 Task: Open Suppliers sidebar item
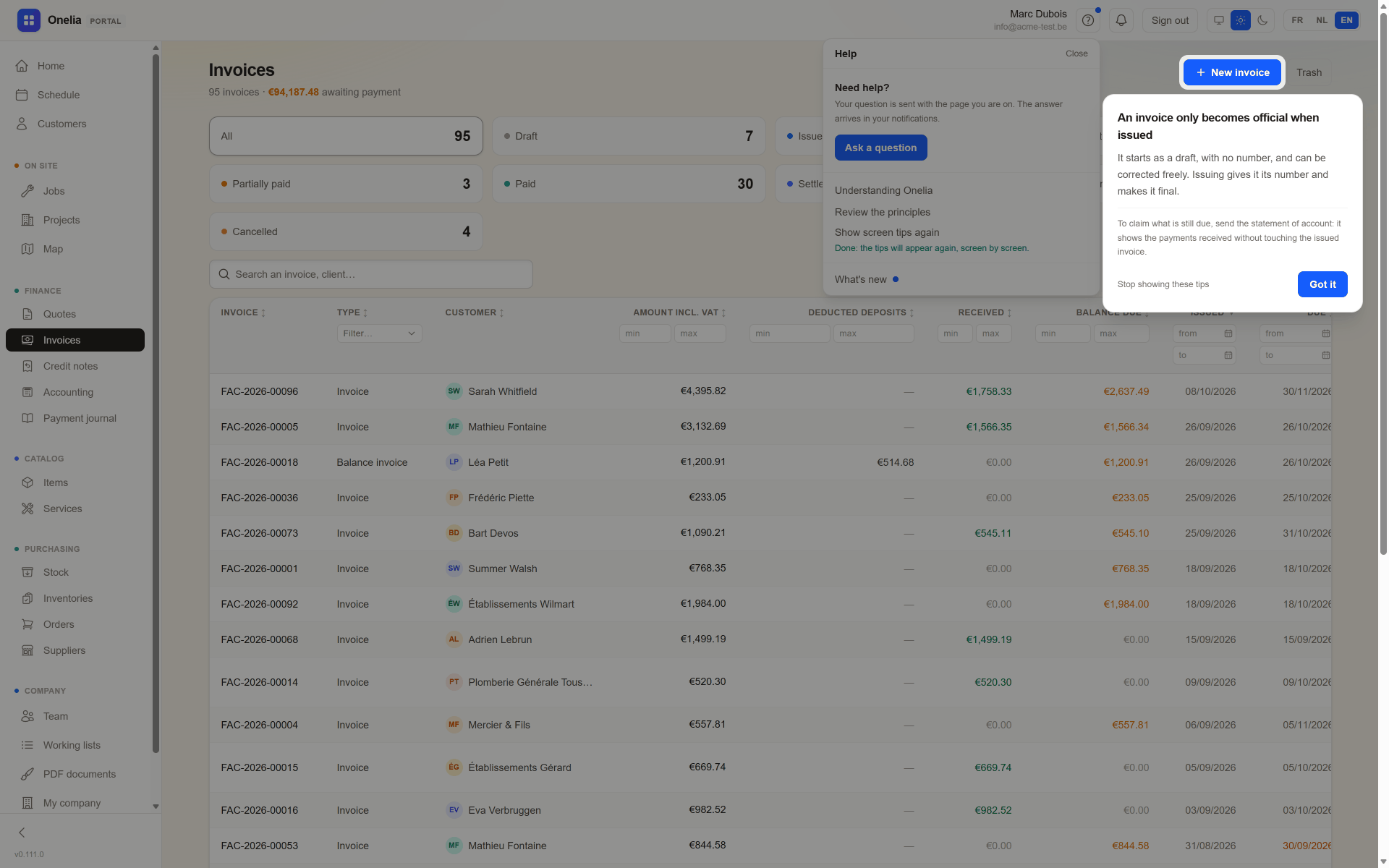click(75, 650)
